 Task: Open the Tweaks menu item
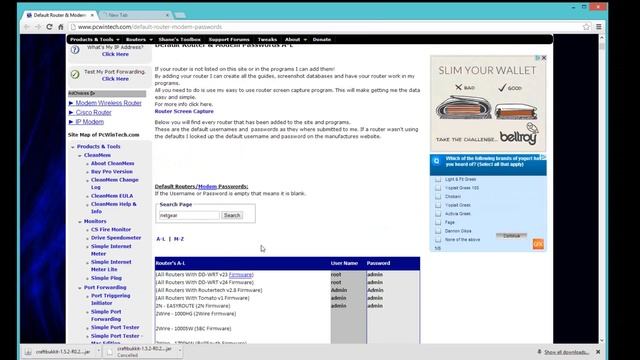(x=267, y=40)
